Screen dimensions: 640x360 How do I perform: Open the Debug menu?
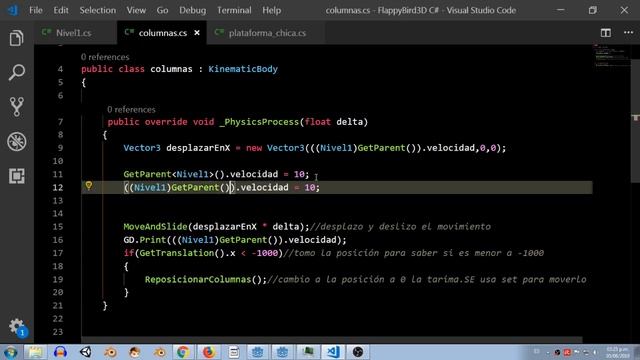coord(192,10)
